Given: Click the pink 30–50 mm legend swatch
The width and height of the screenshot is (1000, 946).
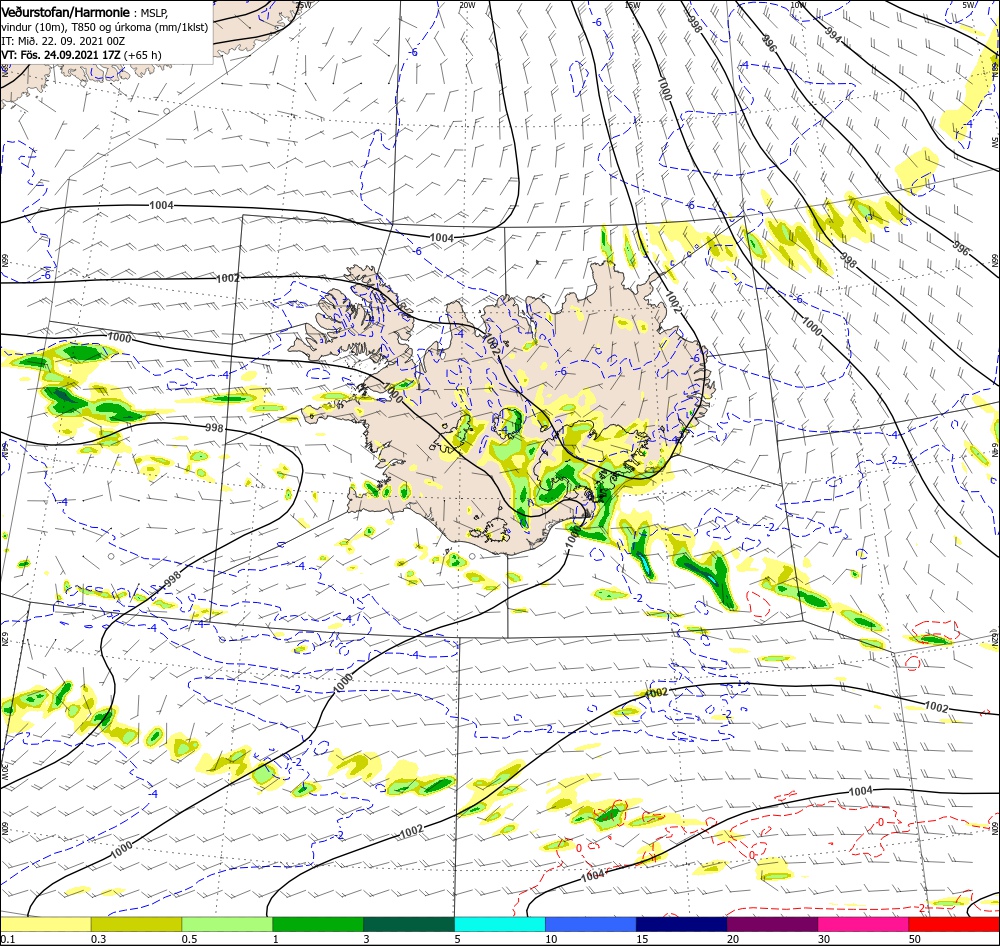Looking at the screenshot, I should (864, 924).
